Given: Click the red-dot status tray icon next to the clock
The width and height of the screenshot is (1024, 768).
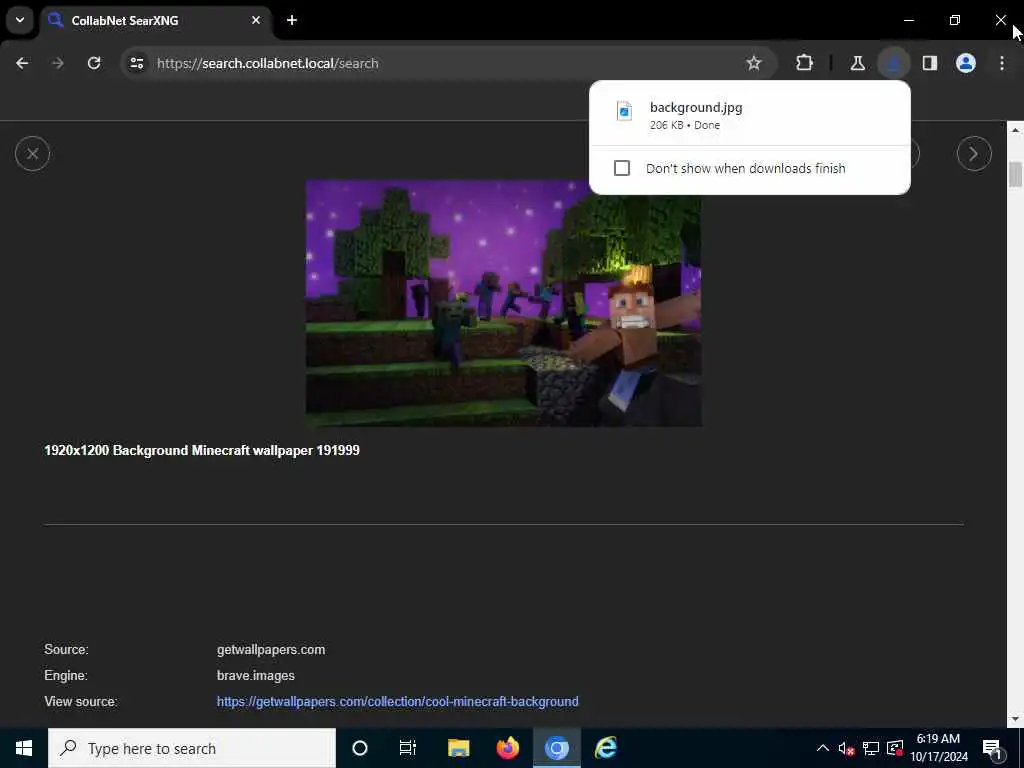Looking at the screenshot, I should (x=895, y=748).
